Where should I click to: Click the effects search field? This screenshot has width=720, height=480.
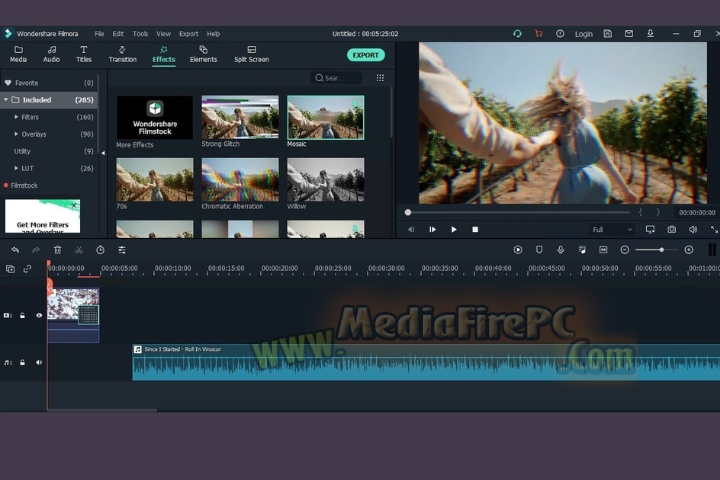[x=336, y=78]
